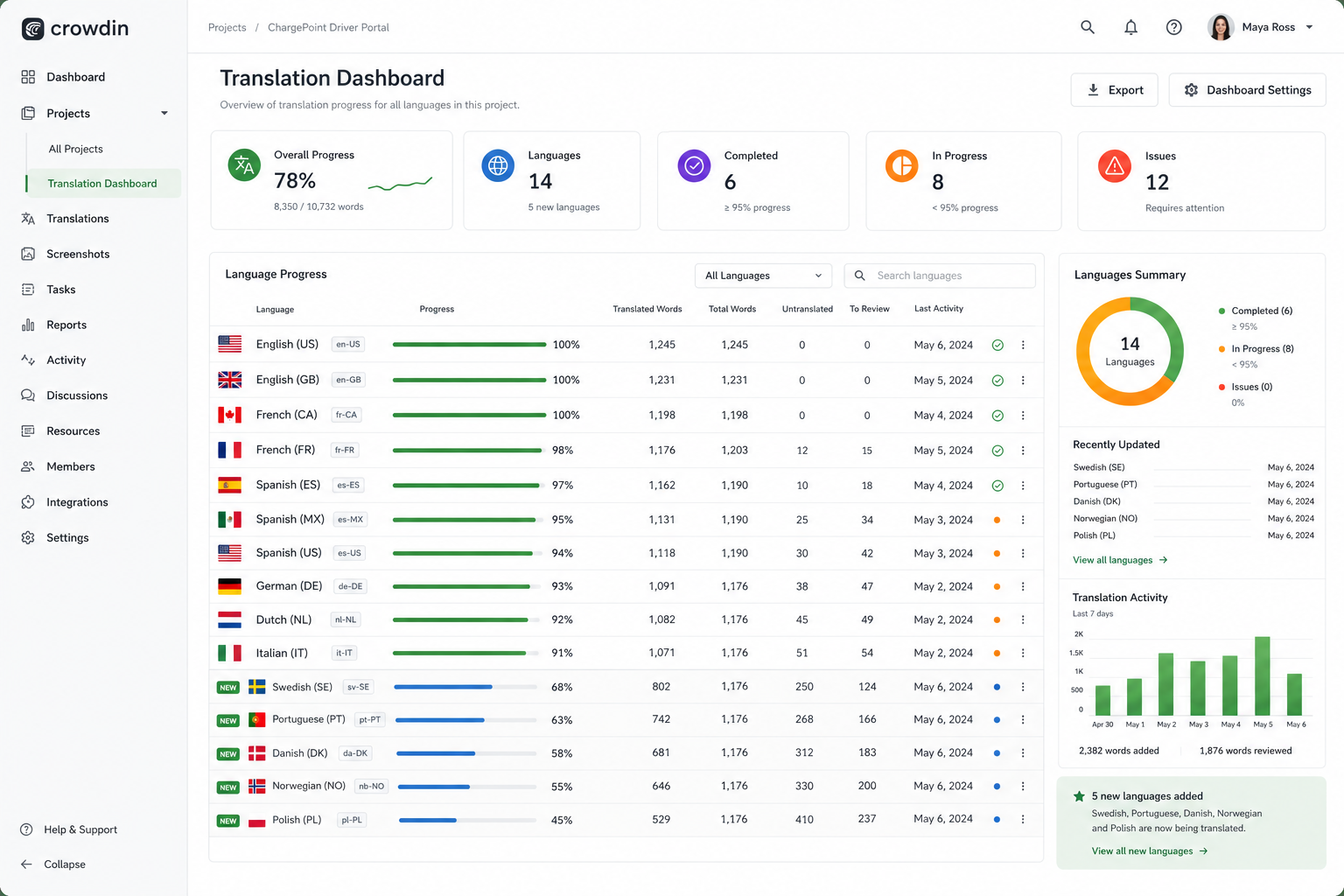Click Projects breadcrumb link
Viewport: 1344px width, 896px height.
click(x=227, y=27)
